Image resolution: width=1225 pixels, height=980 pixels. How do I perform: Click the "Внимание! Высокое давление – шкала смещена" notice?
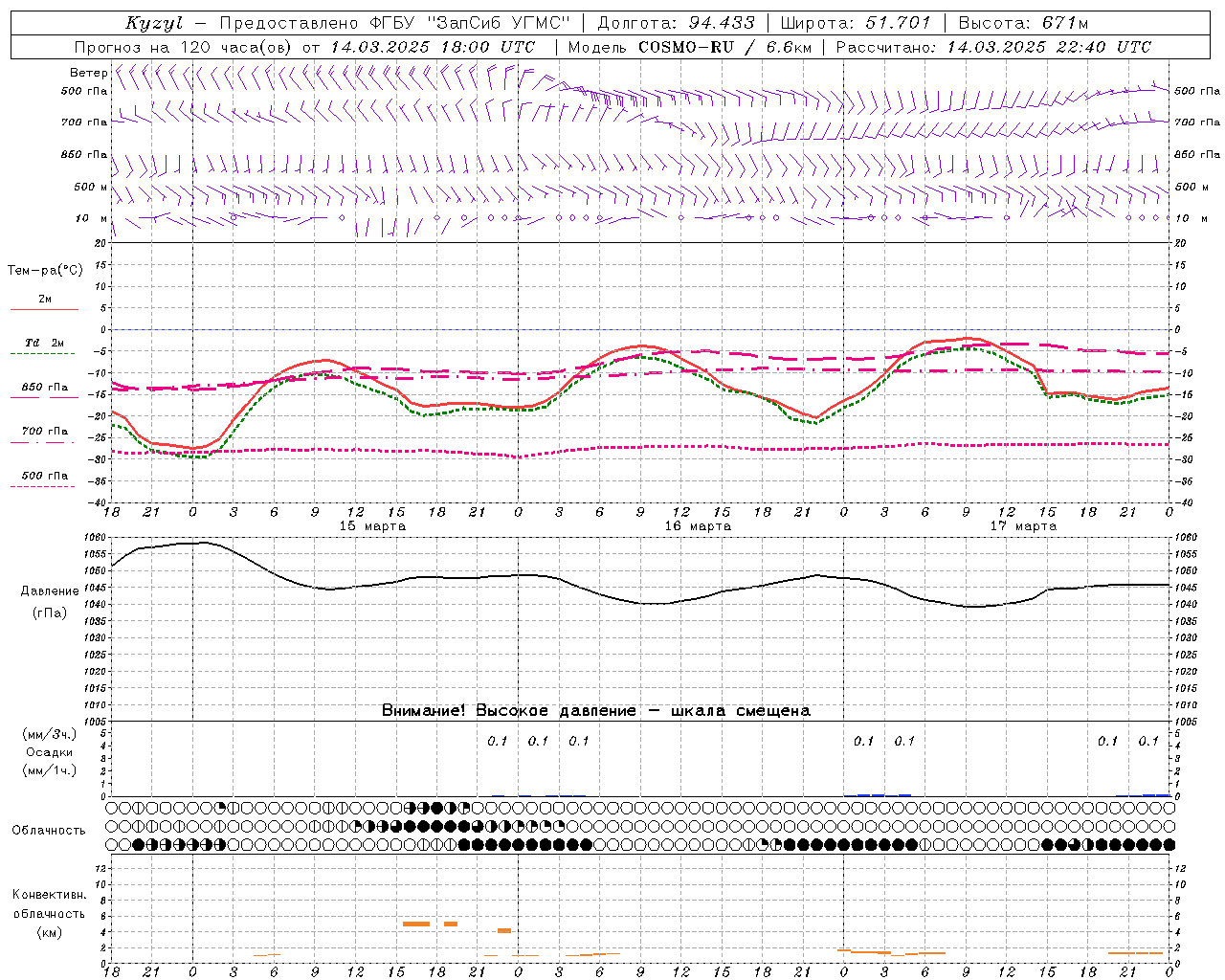(x=595, y=711)
